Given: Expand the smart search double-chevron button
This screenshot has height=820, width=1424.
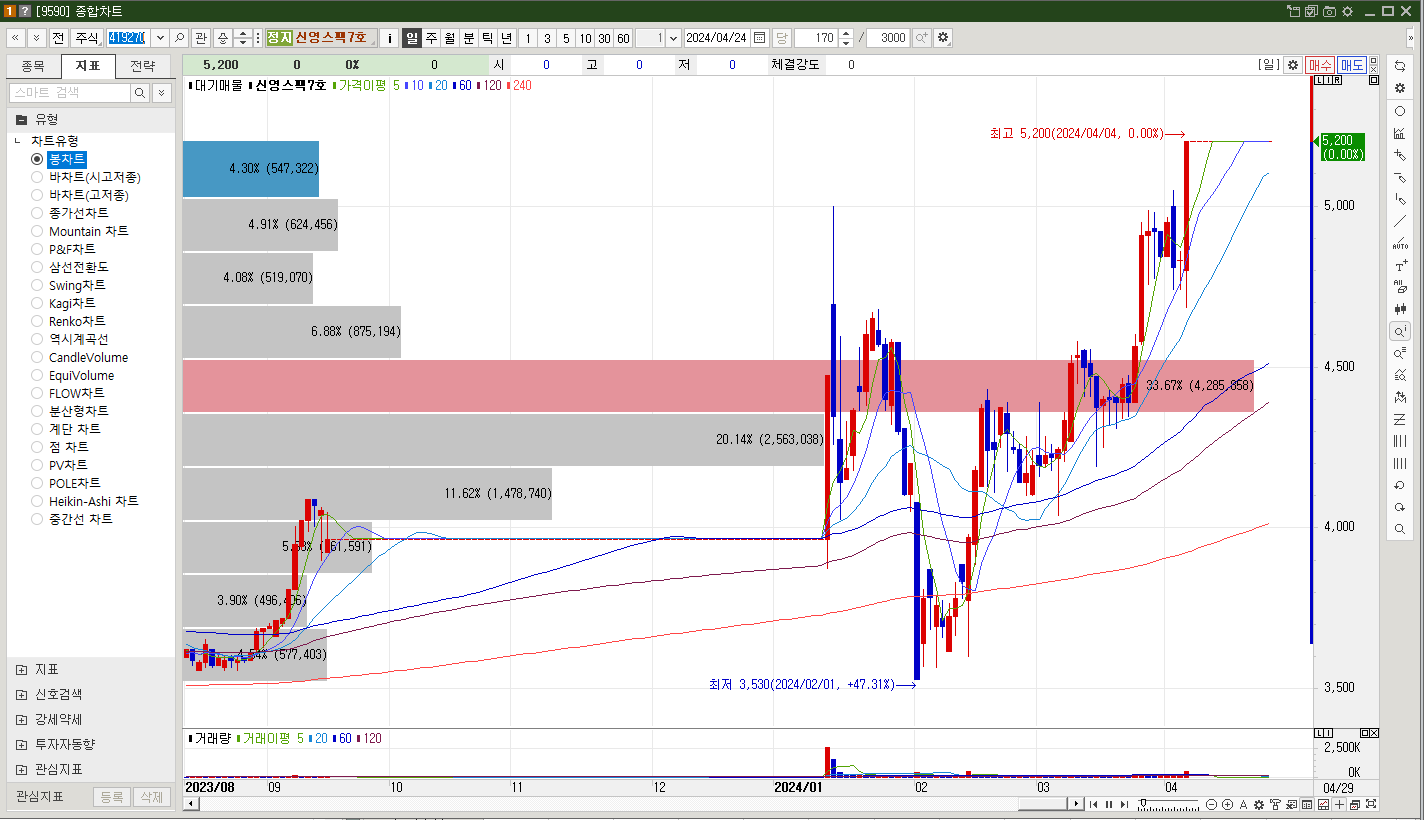Looking at the screenshot, I should [162, 92].
